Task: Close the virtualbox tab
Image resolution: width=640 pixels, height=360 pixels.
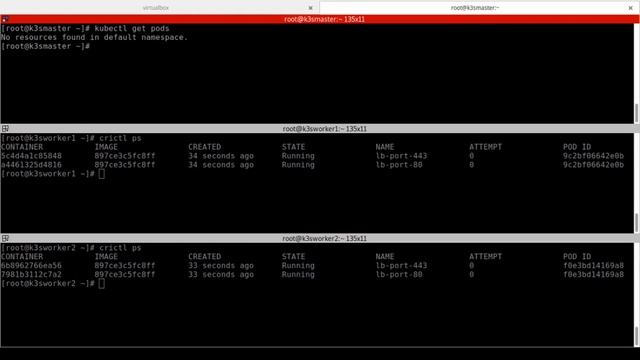Action: (x=311, y=8)
